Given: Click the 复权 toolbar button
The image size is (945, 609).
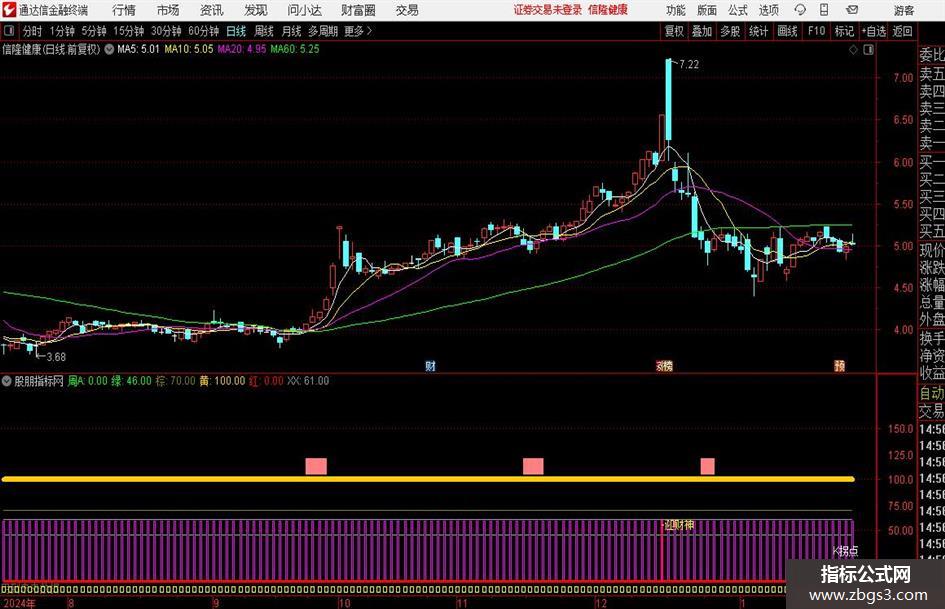Looking at the screenshot, I should tap(674, 31).
